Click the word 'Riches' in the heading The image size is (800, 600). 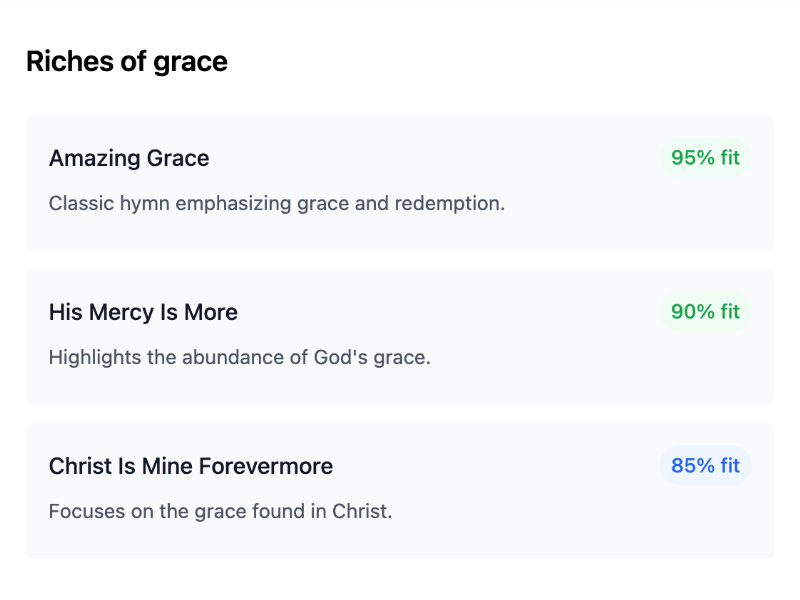pyautogui.click(x=60, y=62)
